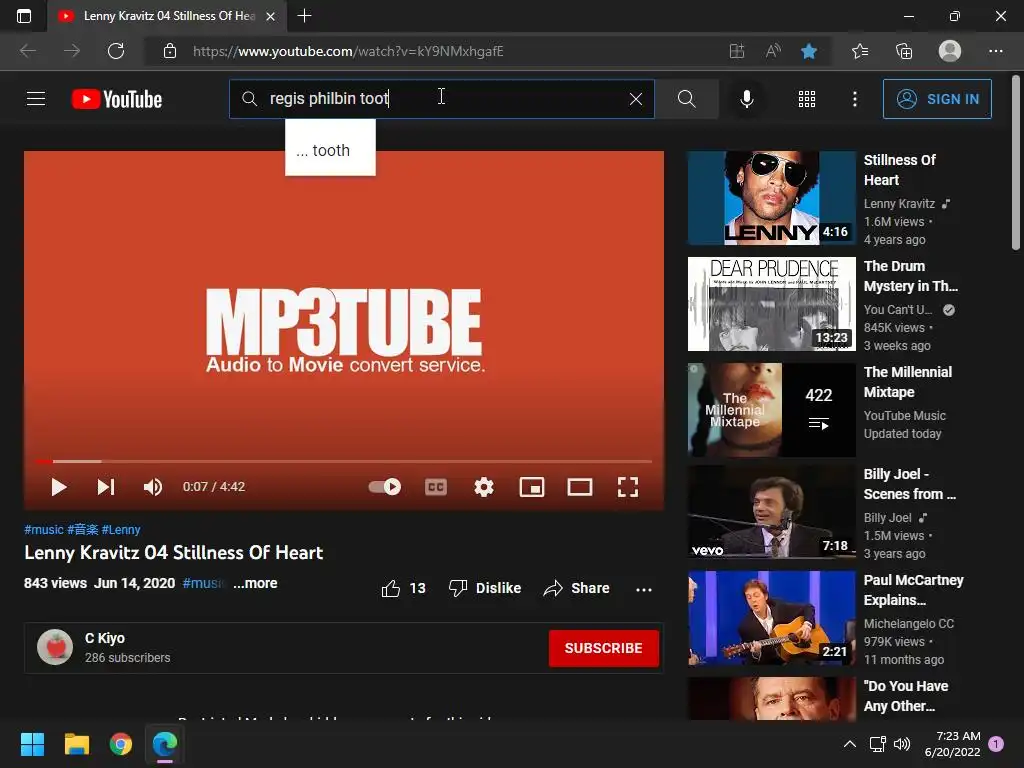Play the video
1024x768 pixels.
[x=59, y=487]
